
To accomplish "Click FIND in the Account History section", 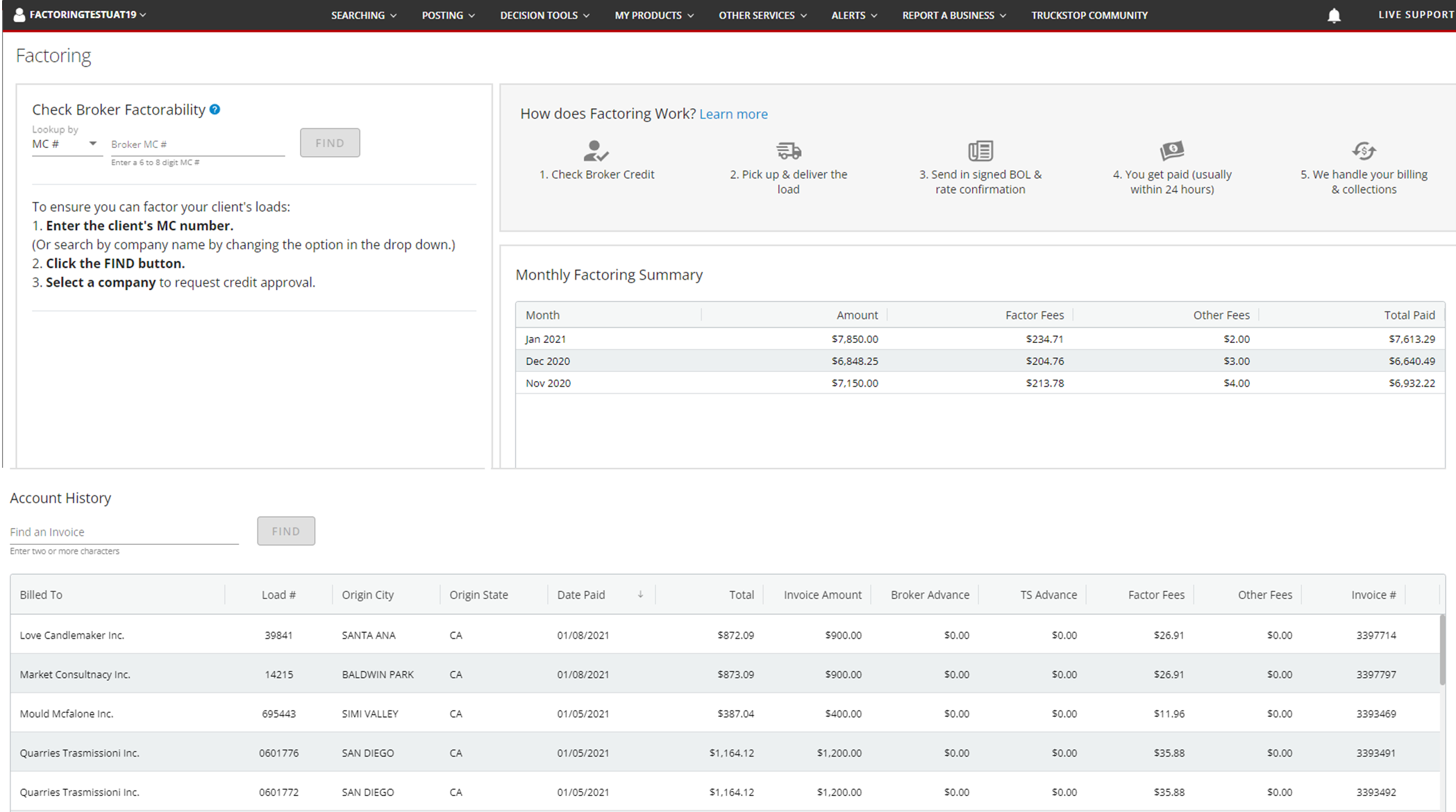I will [285, 531].
